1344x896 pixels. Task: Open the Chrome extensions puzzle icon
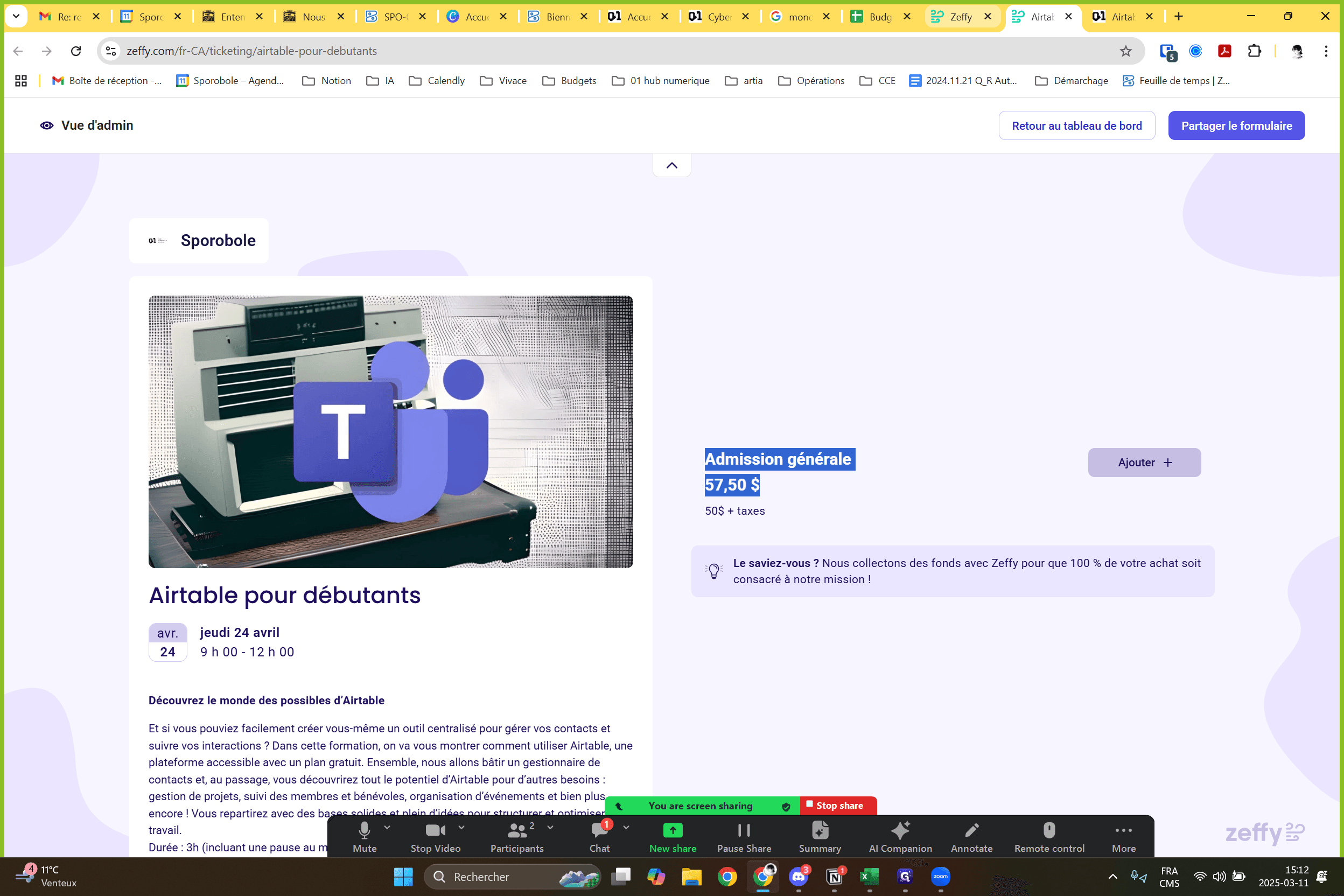point(1254,51)
